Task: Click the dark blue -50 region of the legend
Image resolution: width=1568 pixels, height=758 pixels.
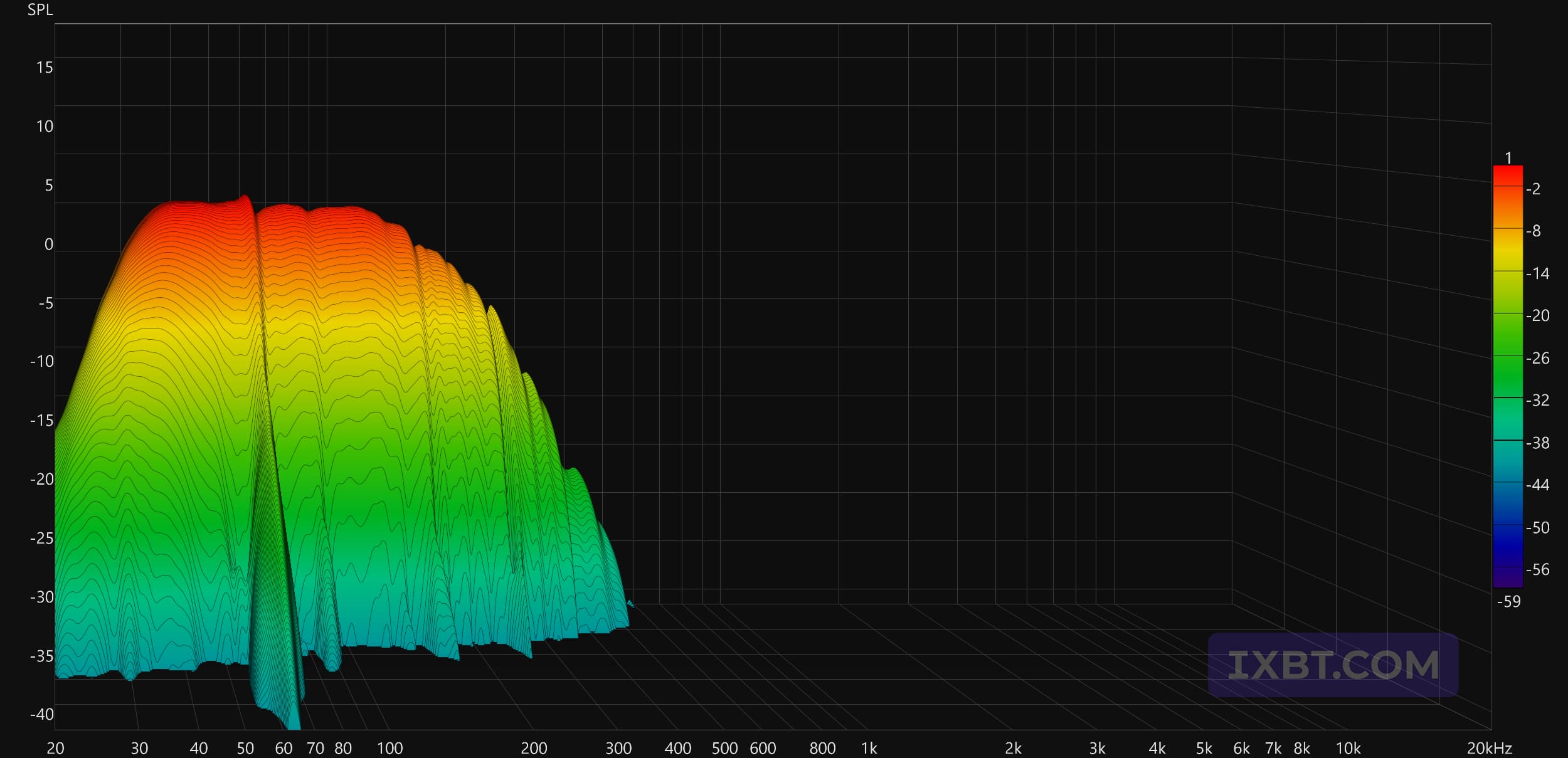Action: pyautogui.click(x=1508, y=527)
